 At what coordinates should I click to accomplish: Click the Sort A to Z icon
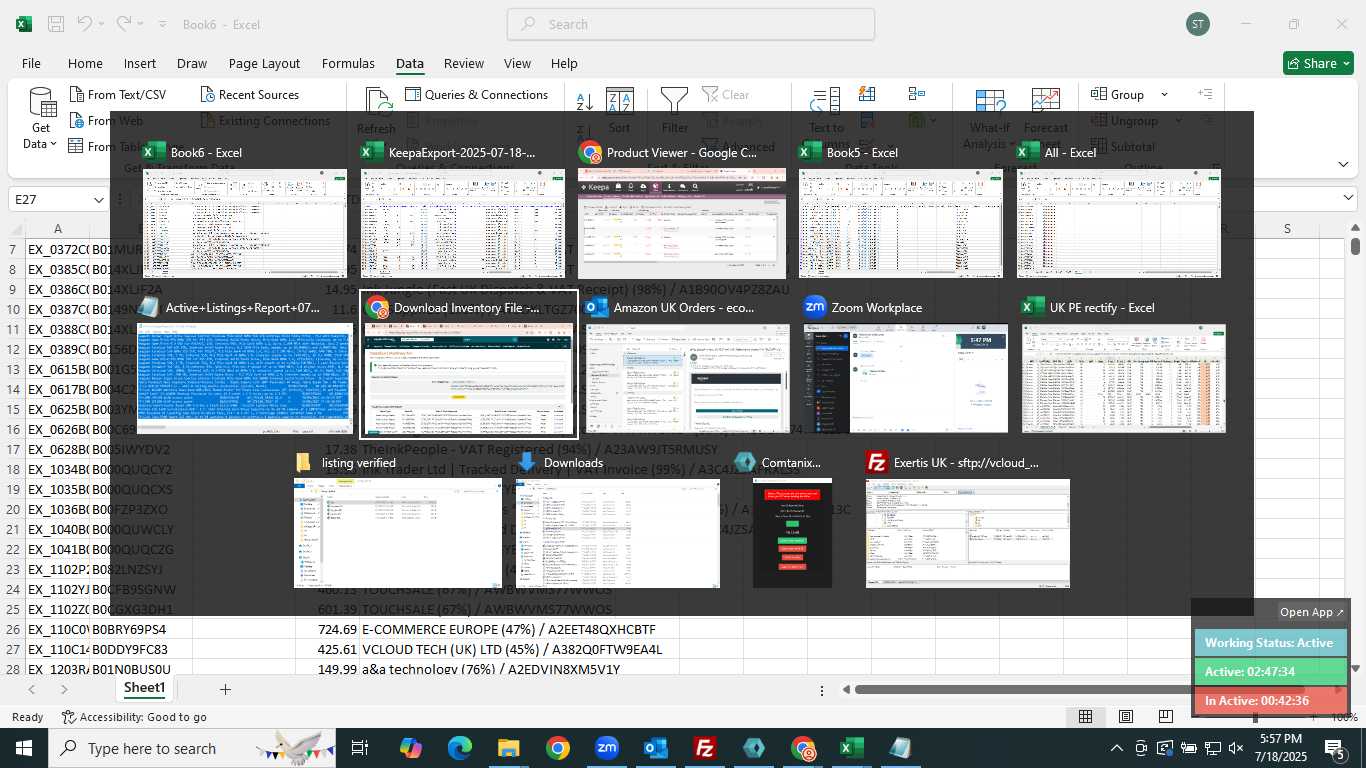click(x=585, y=100)
